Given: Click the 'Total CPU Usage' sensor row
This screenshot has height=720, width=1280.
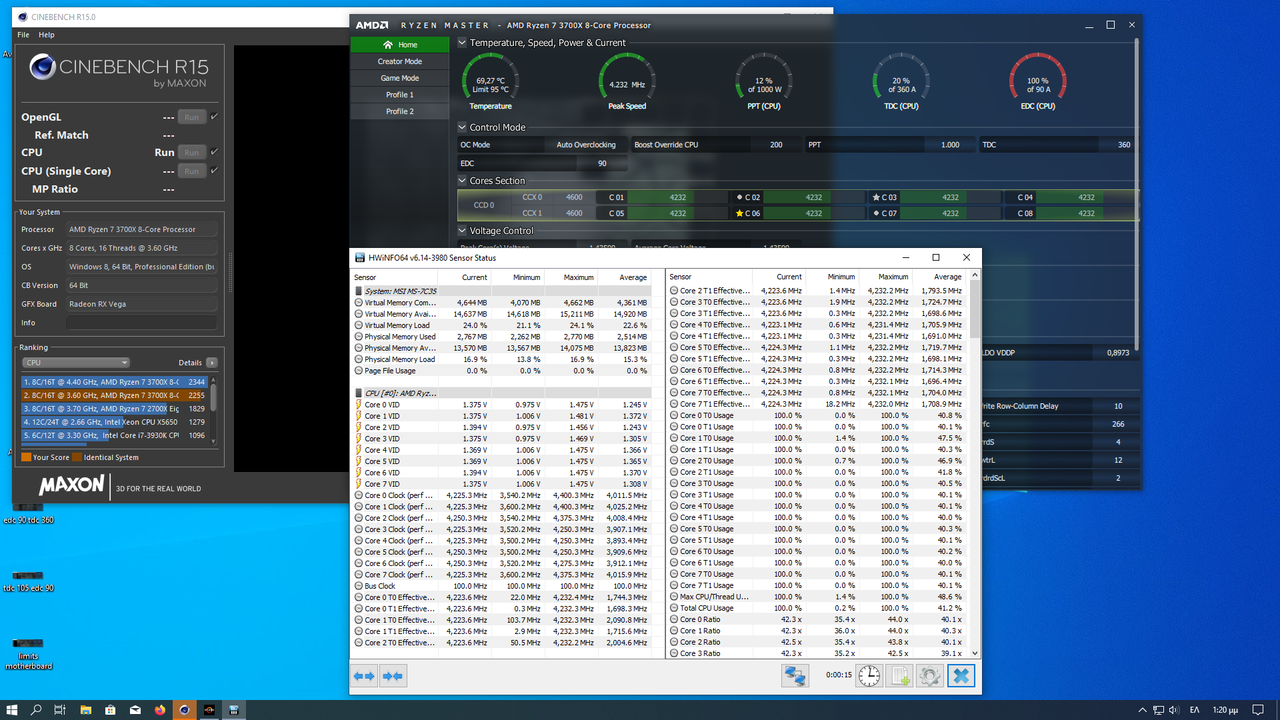Looking at the screenshot, I should pyautogui.click(x=817, y=608).
